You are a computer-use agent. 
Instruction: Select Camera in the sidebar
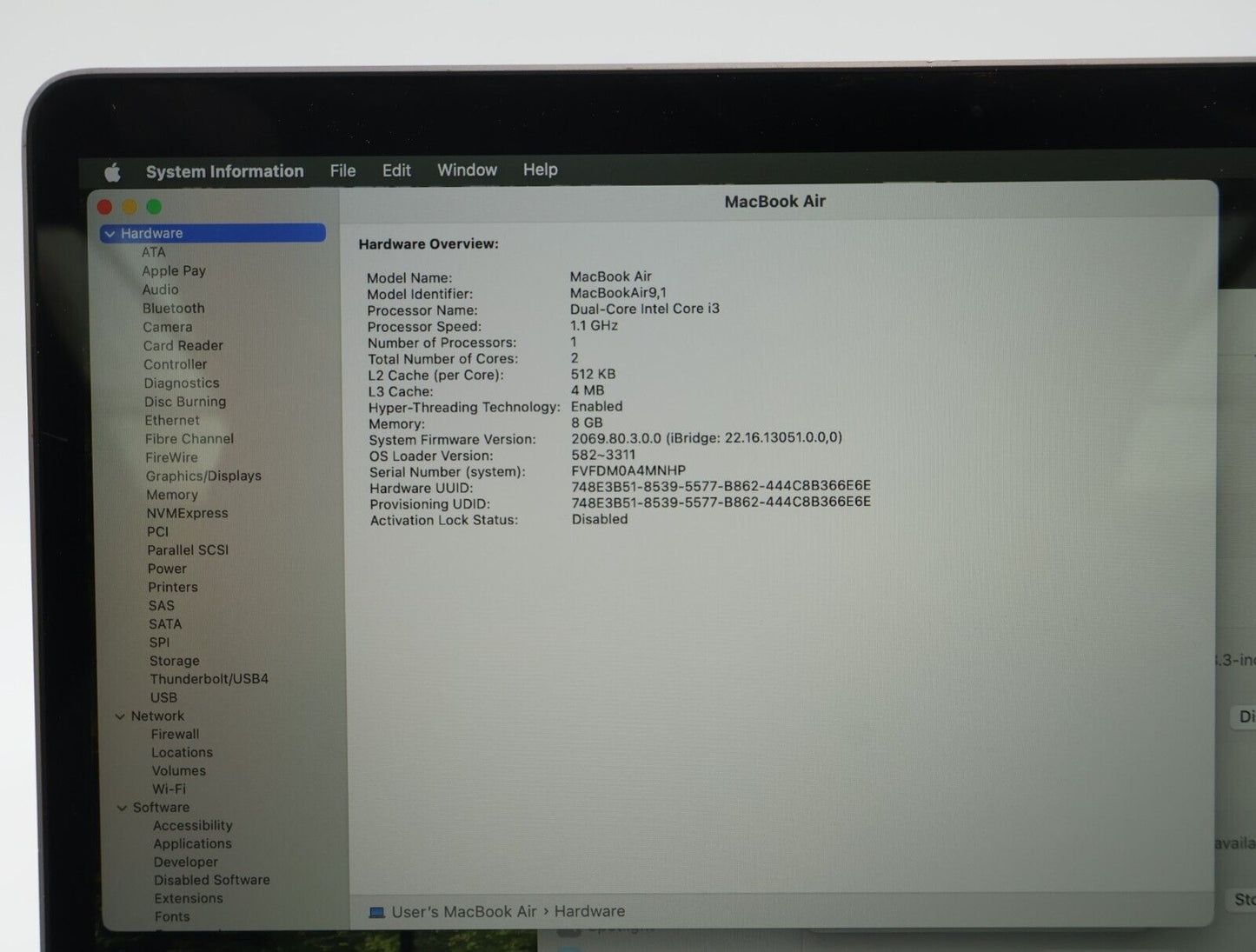pos(168,327)
